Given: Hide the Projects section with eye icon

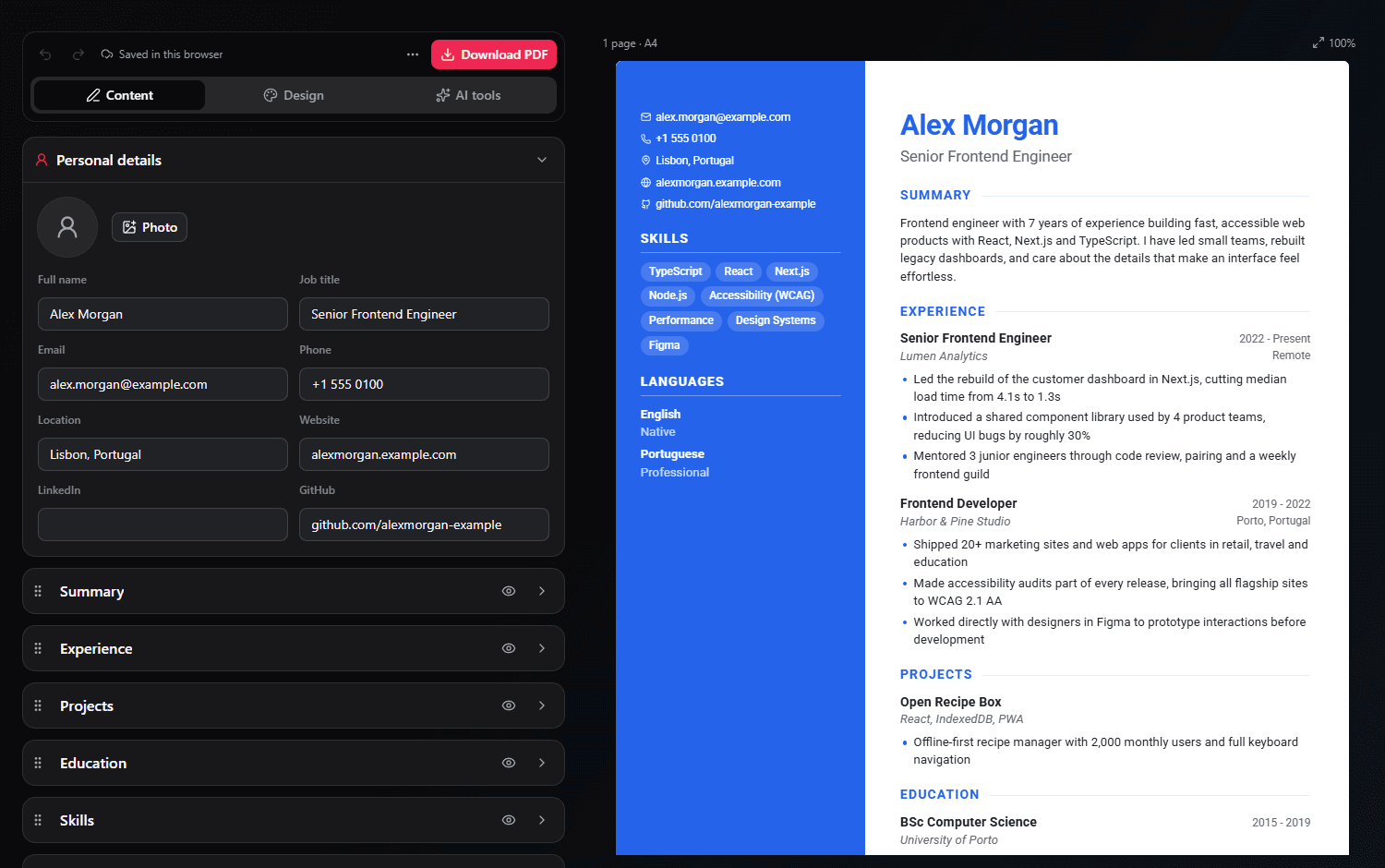Looking at the screenshot, I should point(509,705).
